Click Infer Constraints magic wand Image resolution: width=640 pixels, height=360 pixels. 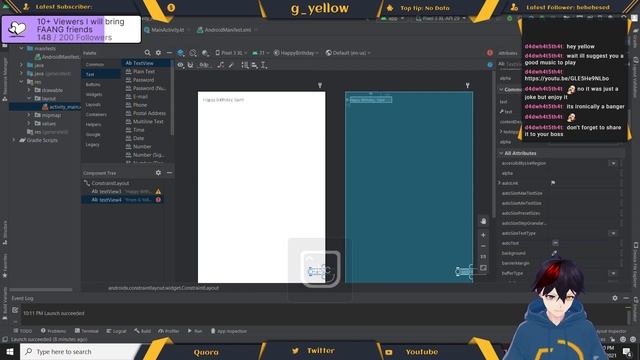(x=231, y=65)
